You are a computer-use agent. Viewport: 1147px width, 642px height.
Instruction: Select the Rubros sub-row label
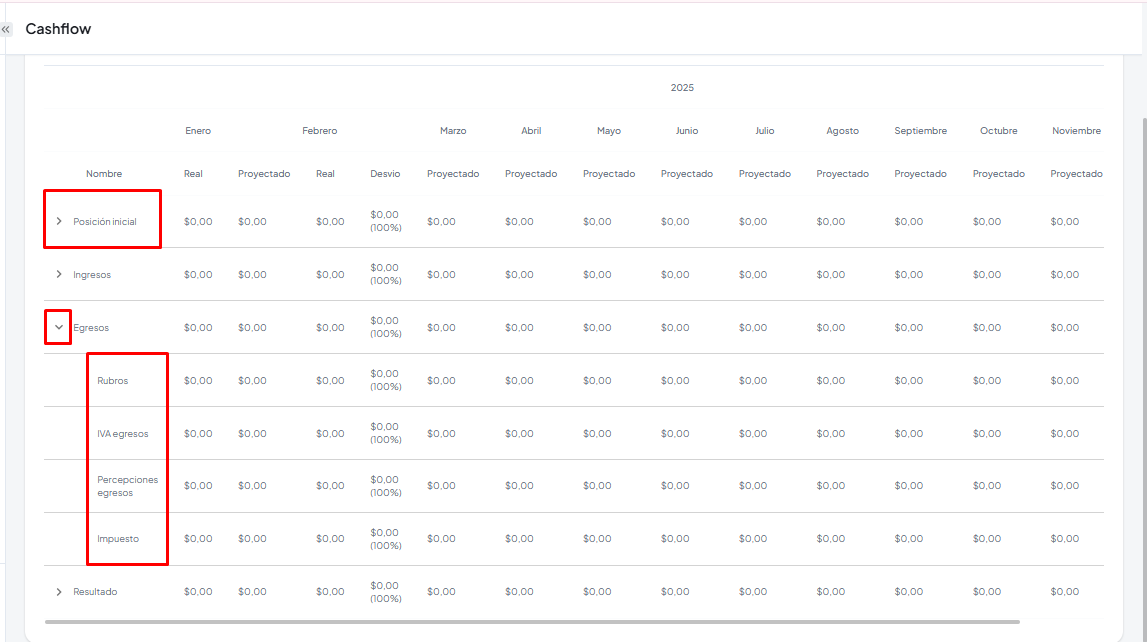113,381
